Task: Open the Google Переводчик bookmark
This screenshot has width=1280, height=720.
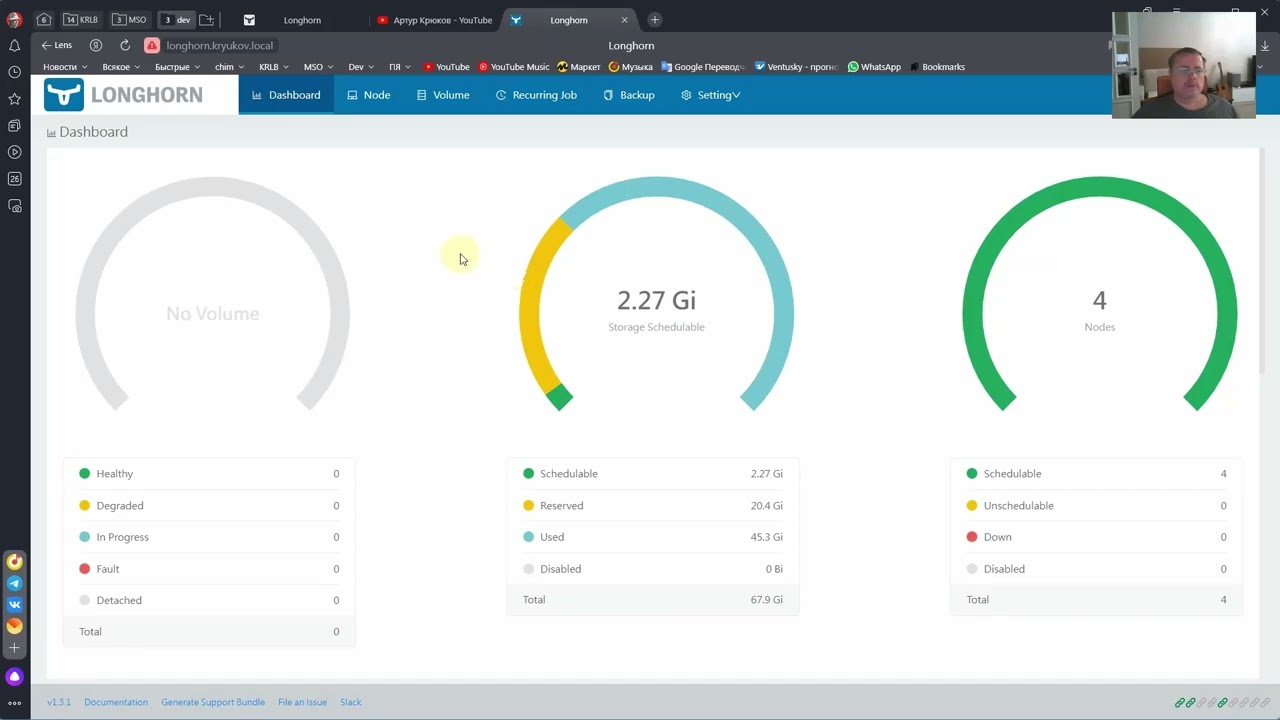Action: tap(702, 67)
